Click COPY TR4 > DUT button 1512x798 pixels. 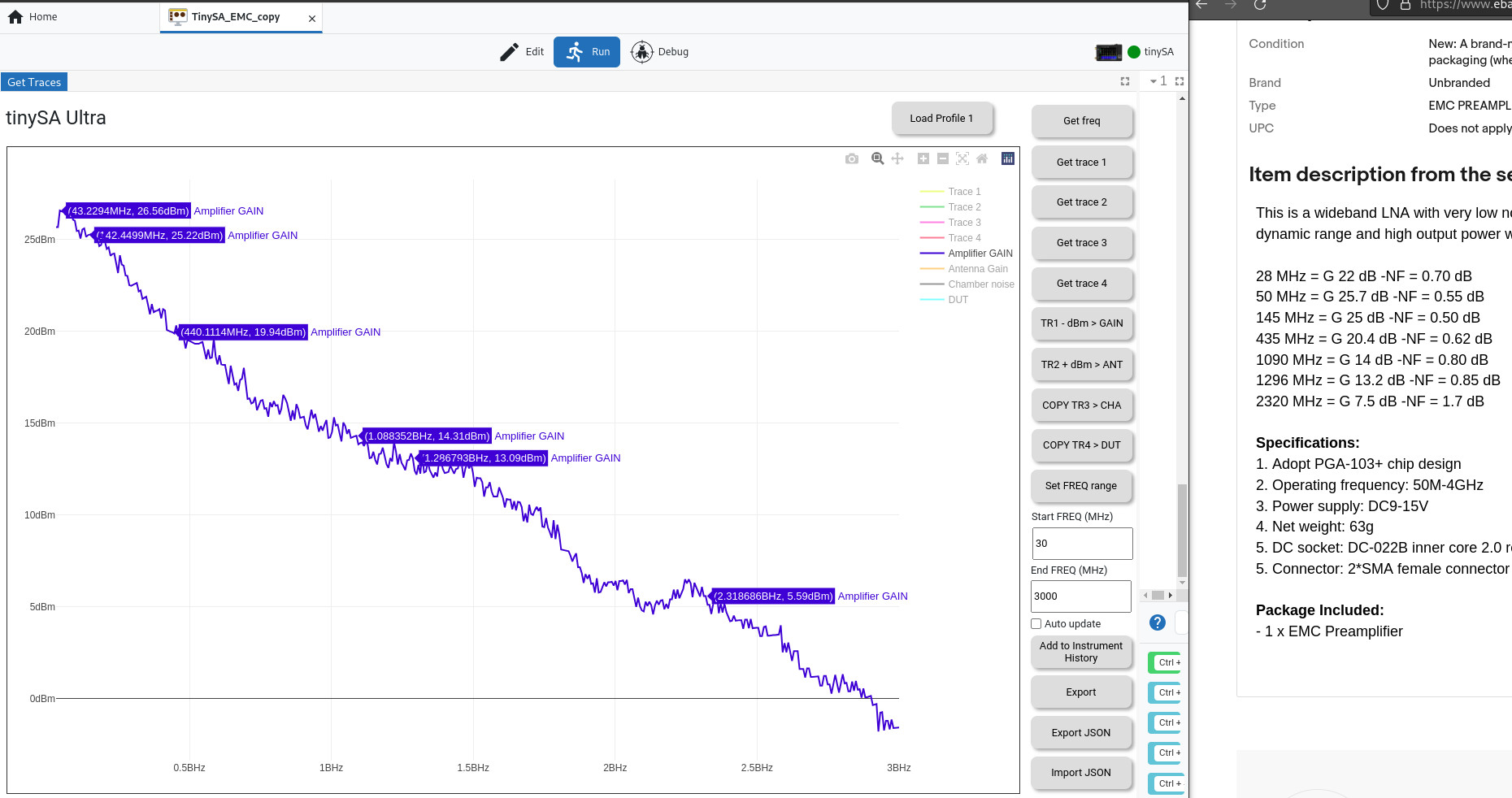1082,445
